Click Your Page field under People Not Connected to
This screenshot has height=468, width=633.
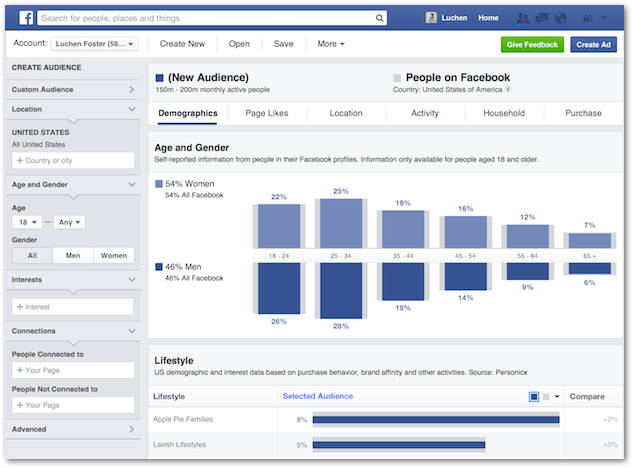[73, 405]
